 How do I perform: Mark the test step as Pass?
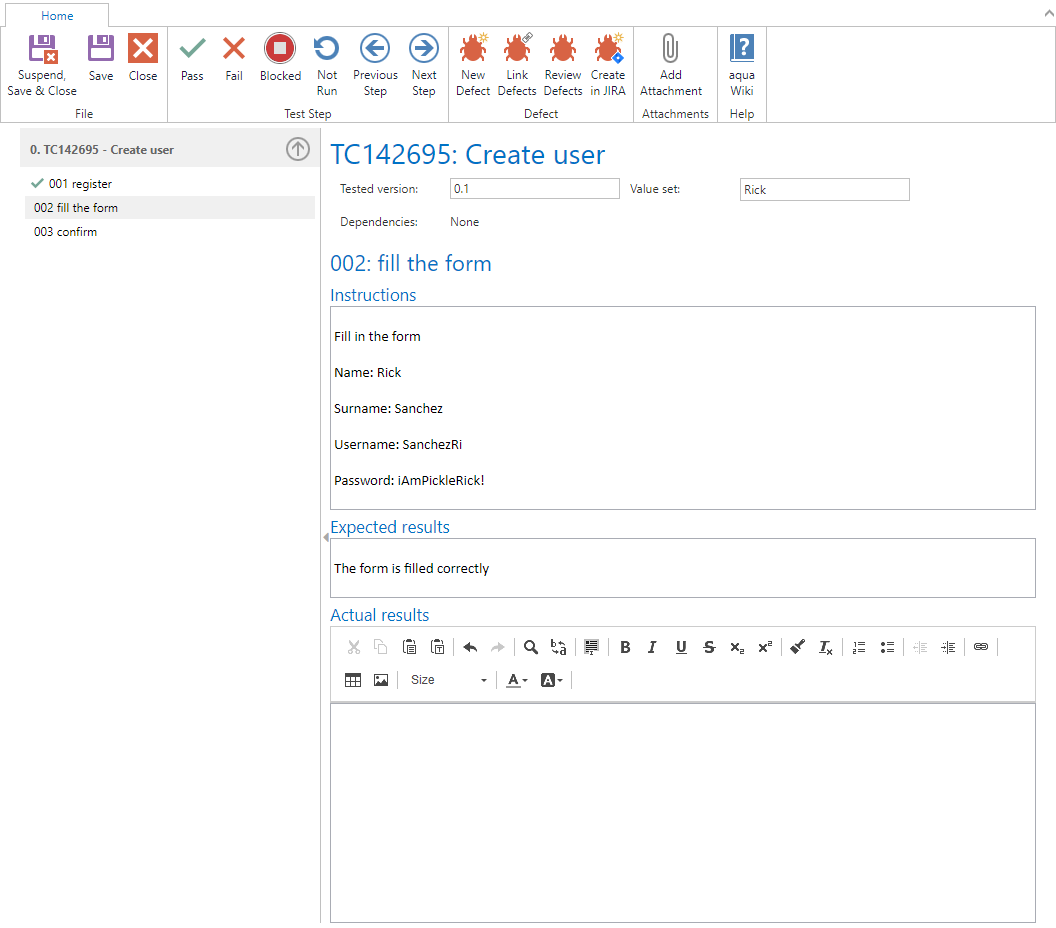[192, 58]
